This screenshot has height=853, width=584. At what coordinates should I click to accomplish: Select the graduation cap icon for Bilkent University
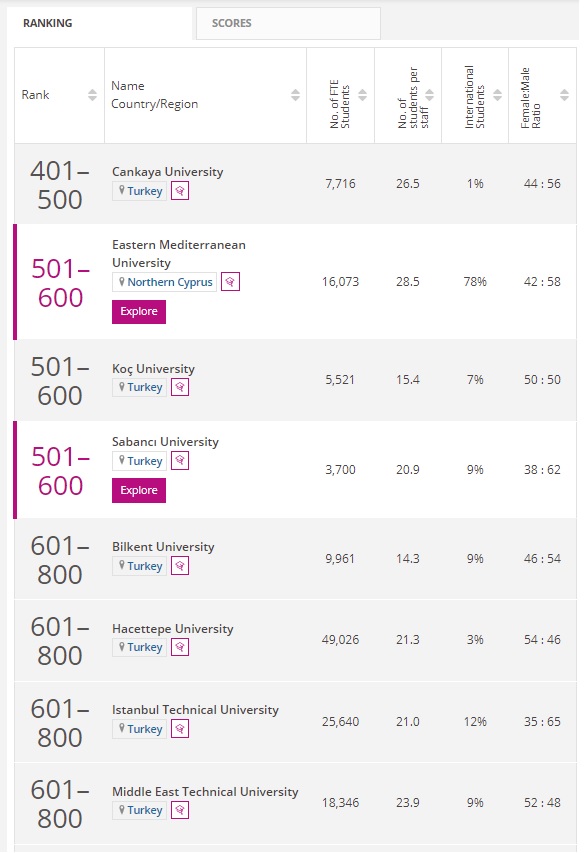pyautogui.click(x=180, y=566)
